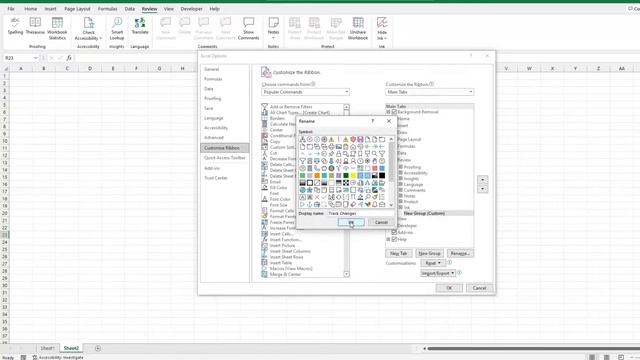Select New Group (Custom) in tabs list

[424, 213]
